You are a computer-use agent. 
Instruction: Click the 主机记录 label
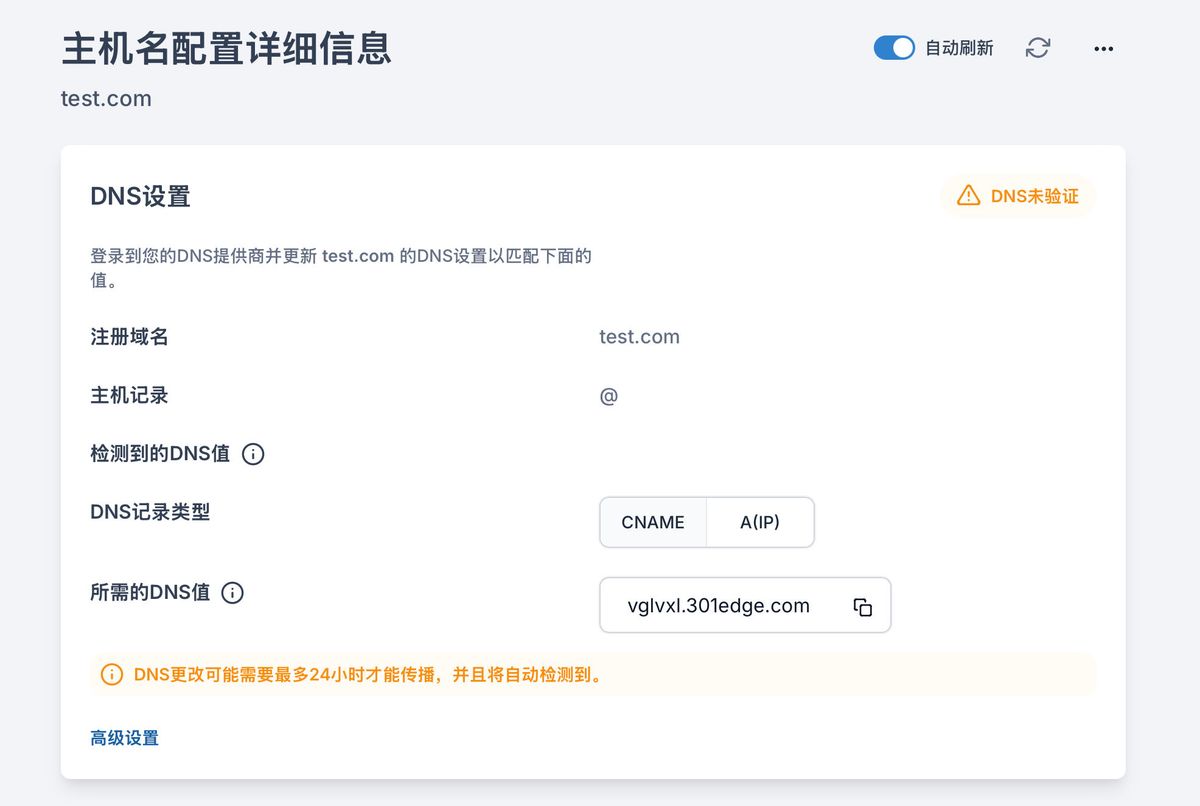point(129,396)
